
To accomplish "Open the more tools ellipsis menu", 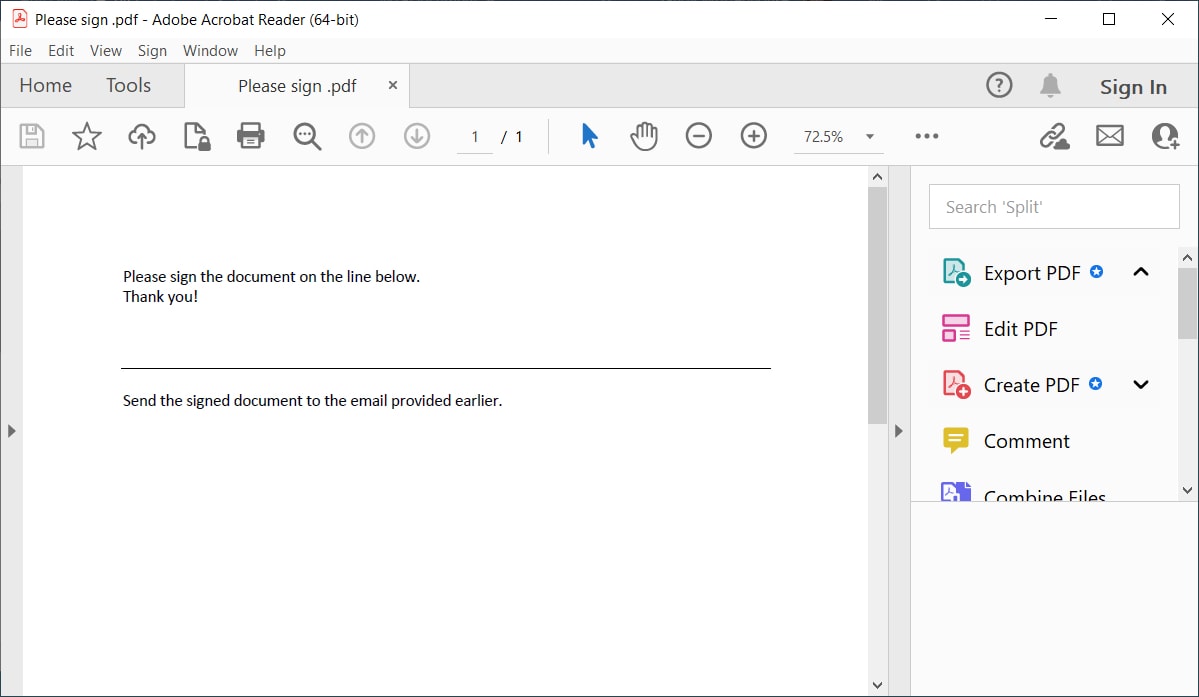I will pyautogui.click(x=926, y=136).
